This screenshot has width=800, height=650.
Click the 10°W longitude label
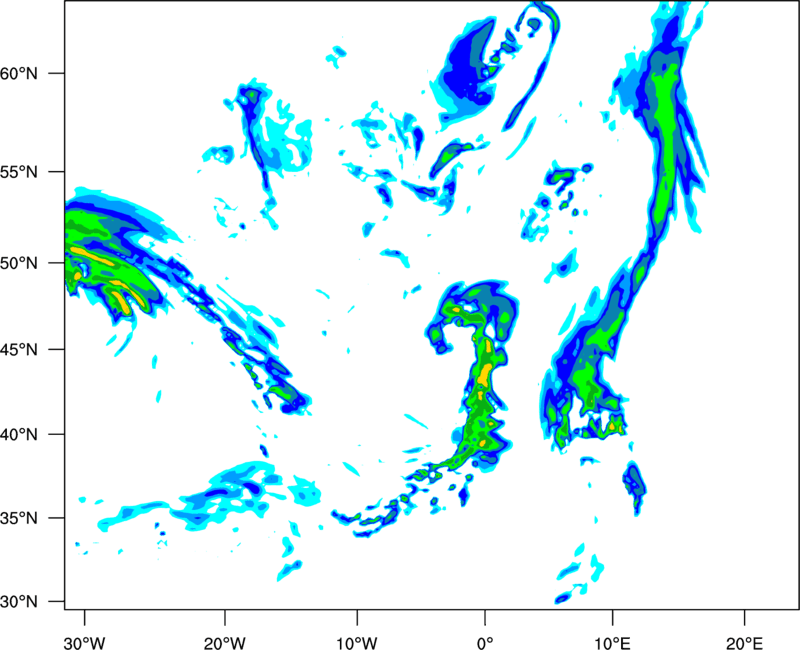357,643
